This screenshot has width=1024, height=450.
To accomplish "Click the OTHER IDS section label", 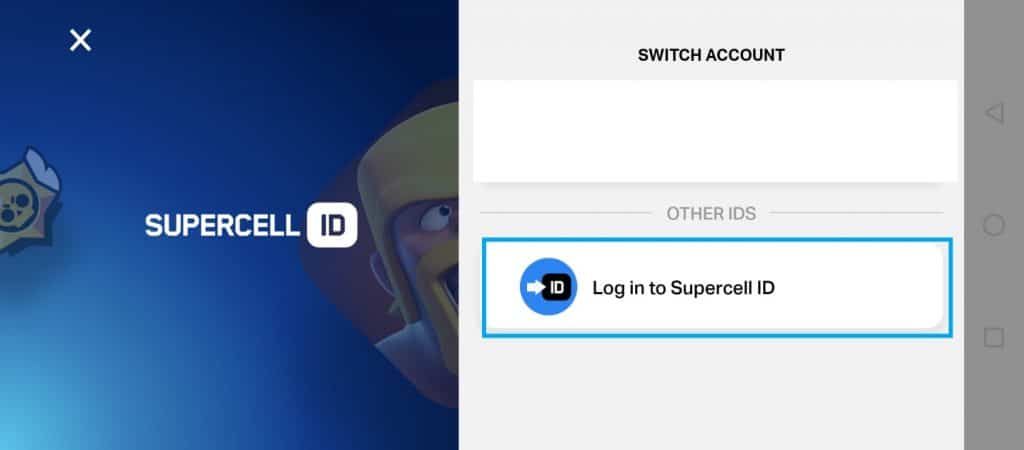I will pos(711,214).
